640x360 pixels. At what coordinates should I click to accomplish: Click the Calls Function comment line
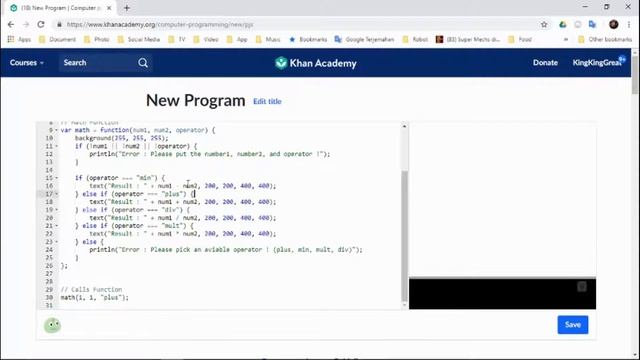pos(91,289)
